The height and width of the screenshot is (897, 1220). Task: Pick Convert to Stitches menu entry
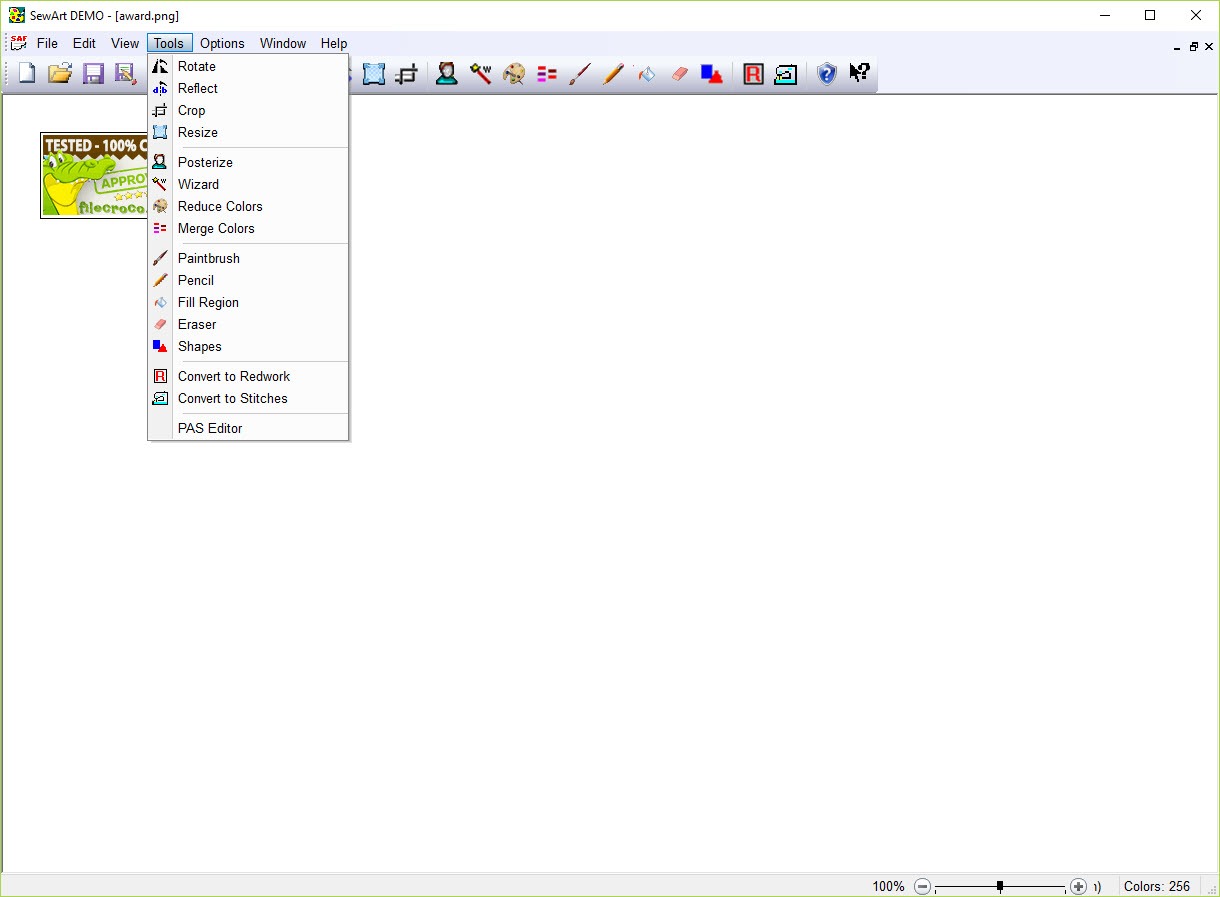[233, 398]
